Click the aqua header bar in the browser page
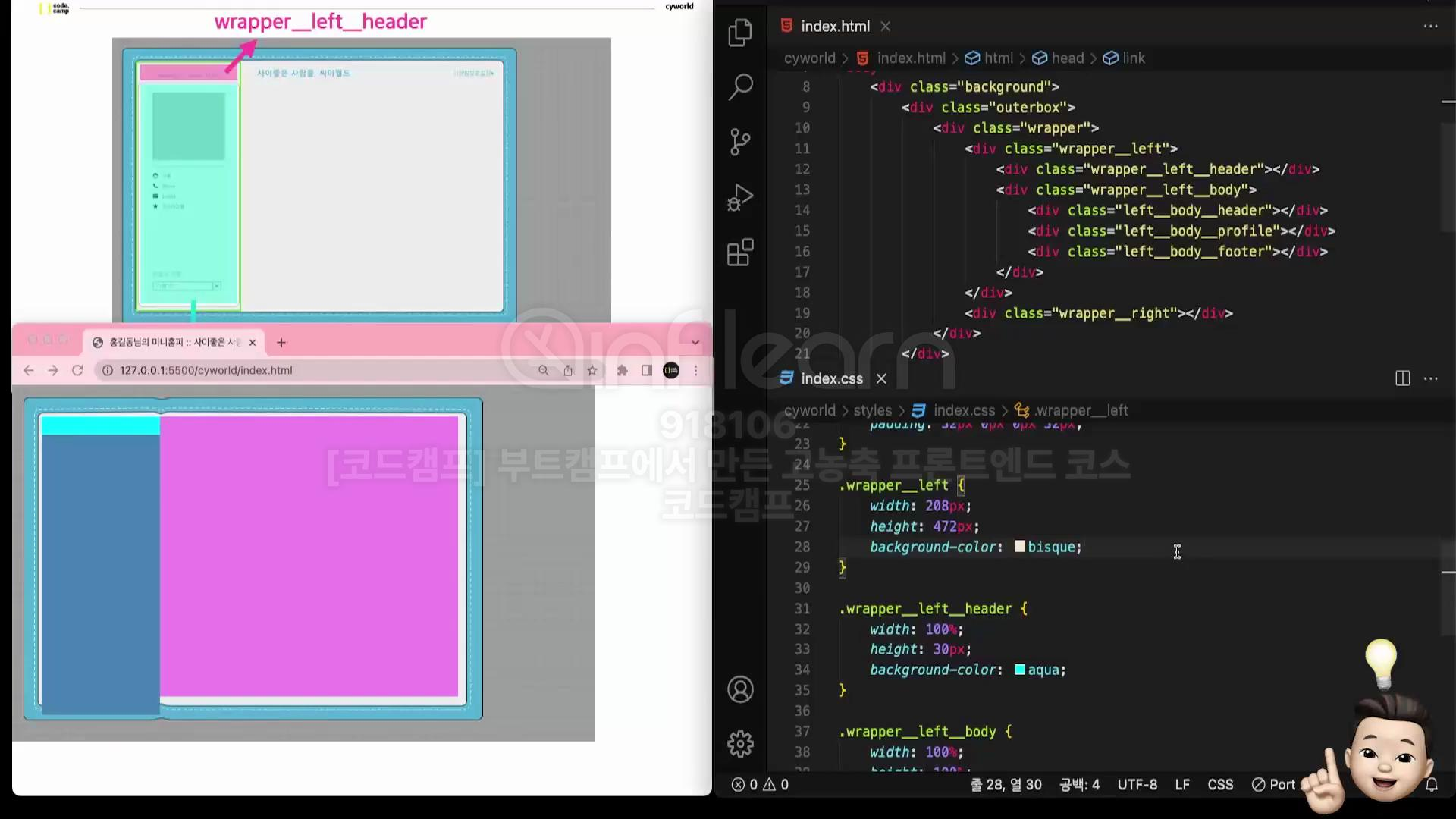This screenshot has height=819, width=1456. click(x=100, y=425)
